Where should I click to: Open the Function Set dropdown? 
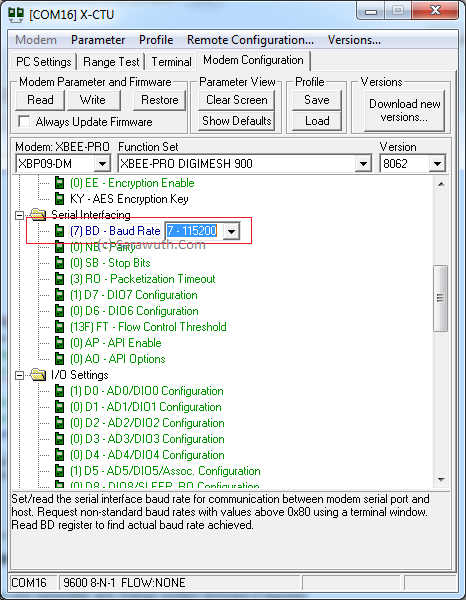363,164
